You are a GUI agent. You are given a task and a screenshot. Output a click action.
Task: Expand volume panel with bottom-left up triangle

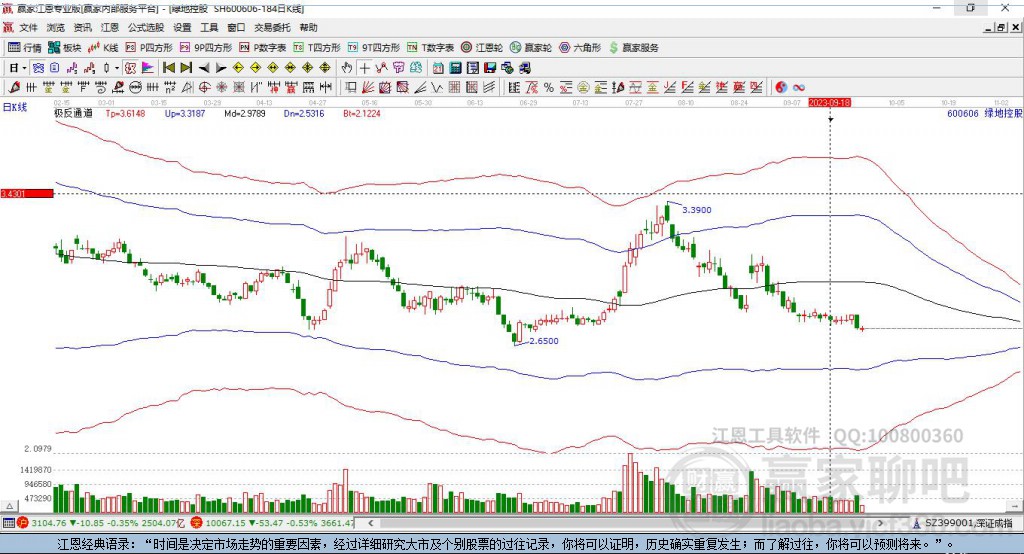click(x=9, y=506)
